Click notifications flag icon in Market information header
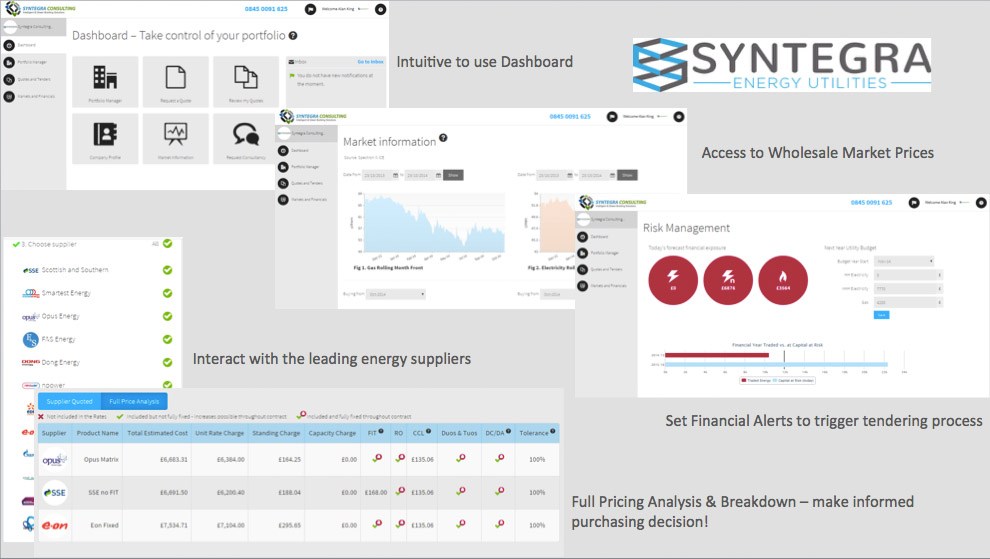This screenshot has height=559, width=990. (x=612, y=117)
